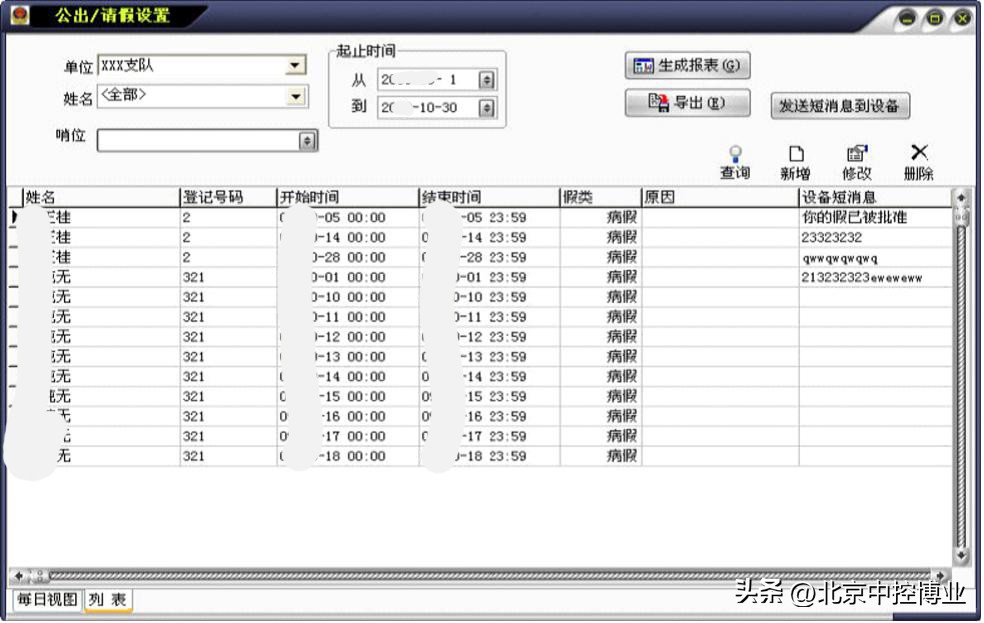Screen dimensions: 984x623
Task: Click the 新增 (new) document icon
Action: coord(795,153)
